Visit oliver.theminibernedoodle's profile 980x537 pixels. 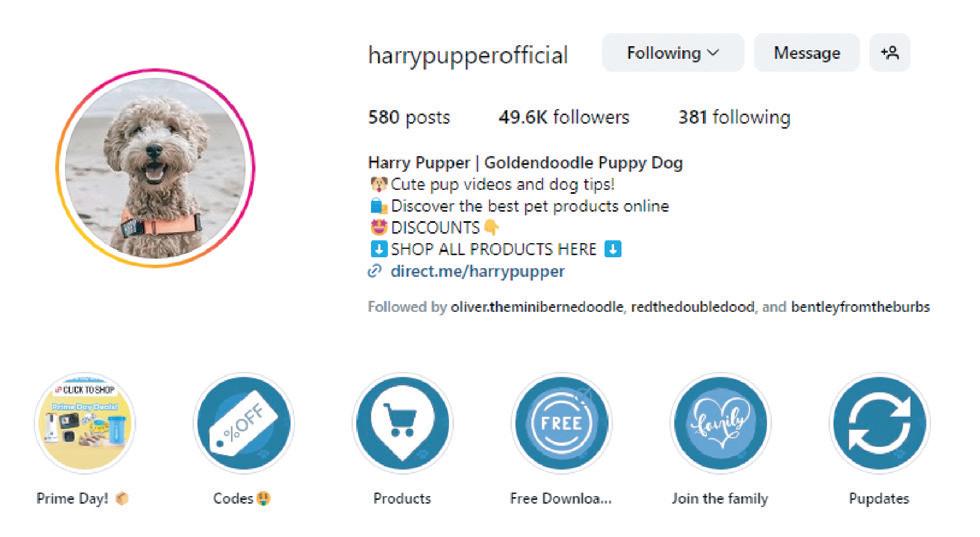[x=537, y=307]
